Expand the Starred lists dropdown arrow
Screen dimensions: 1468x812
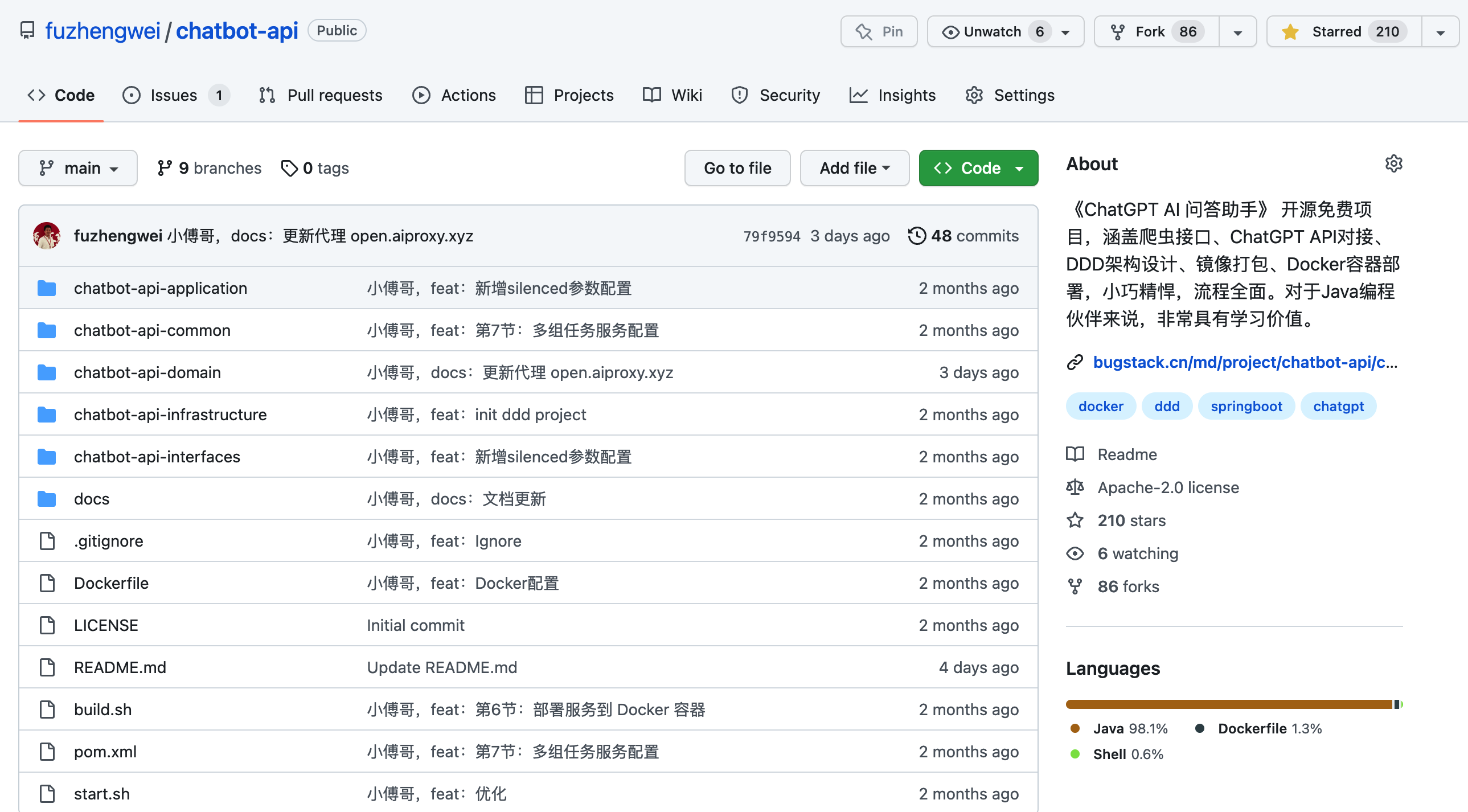click(1440, 32)
